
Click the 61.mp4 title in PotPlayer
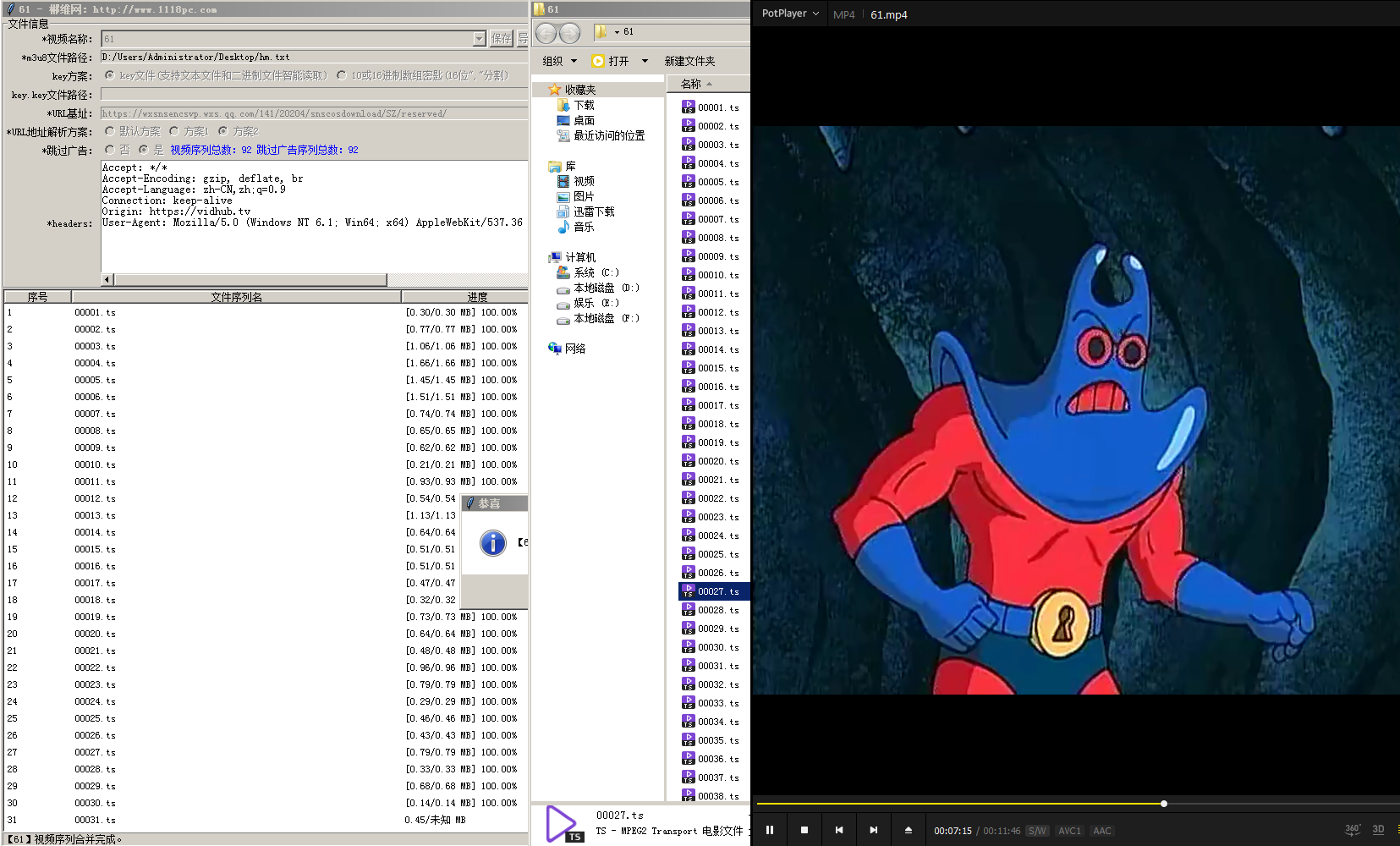click(889, 14)
